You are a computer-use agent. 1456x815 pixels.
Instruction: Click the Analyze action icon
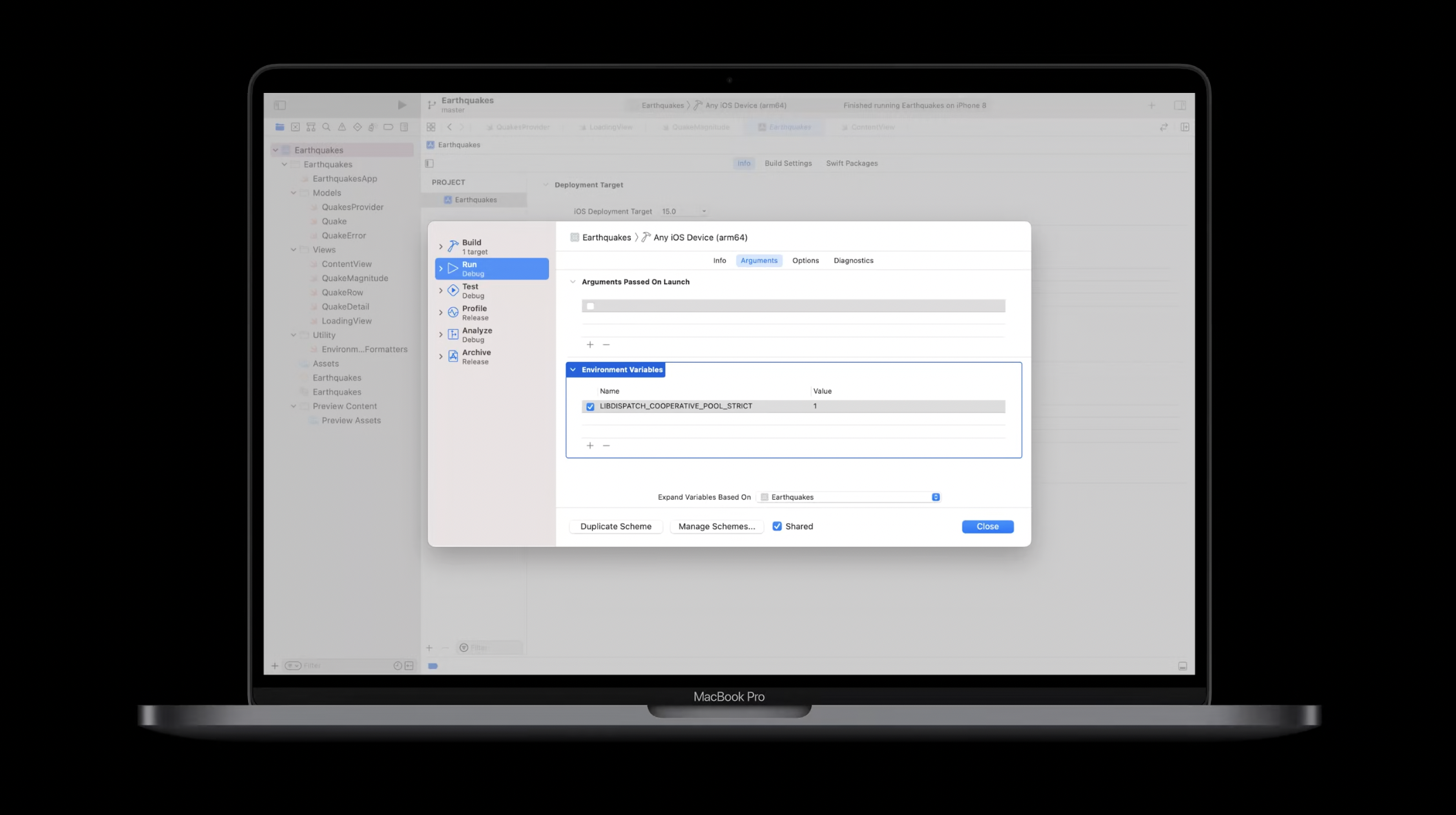click(453, 335)
